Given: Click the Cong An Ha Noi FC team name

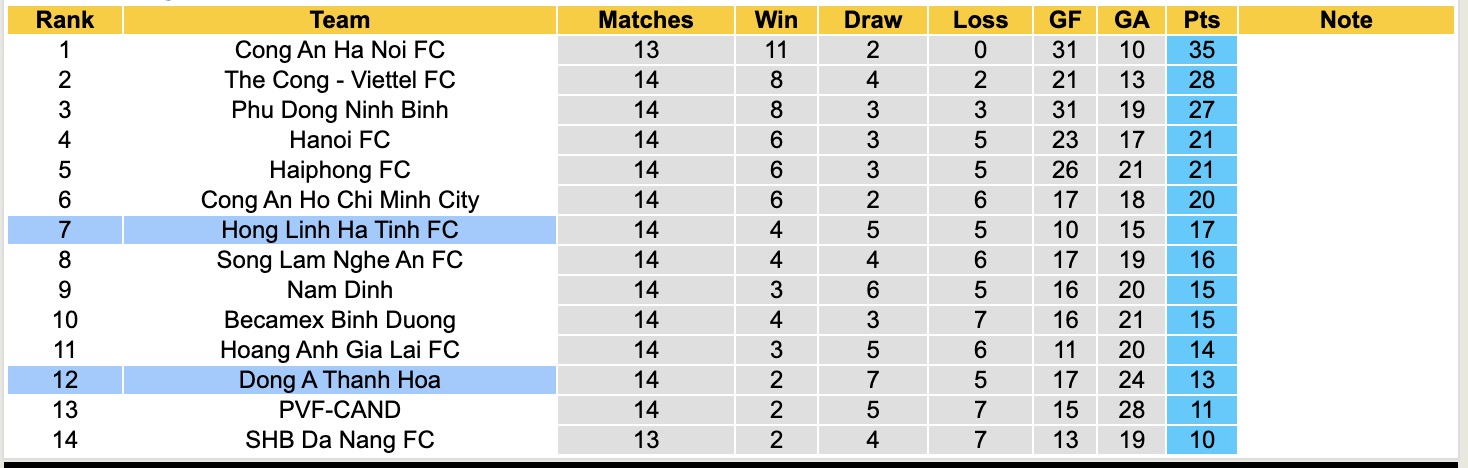Looking at the screenshot, I should [340, 50].
